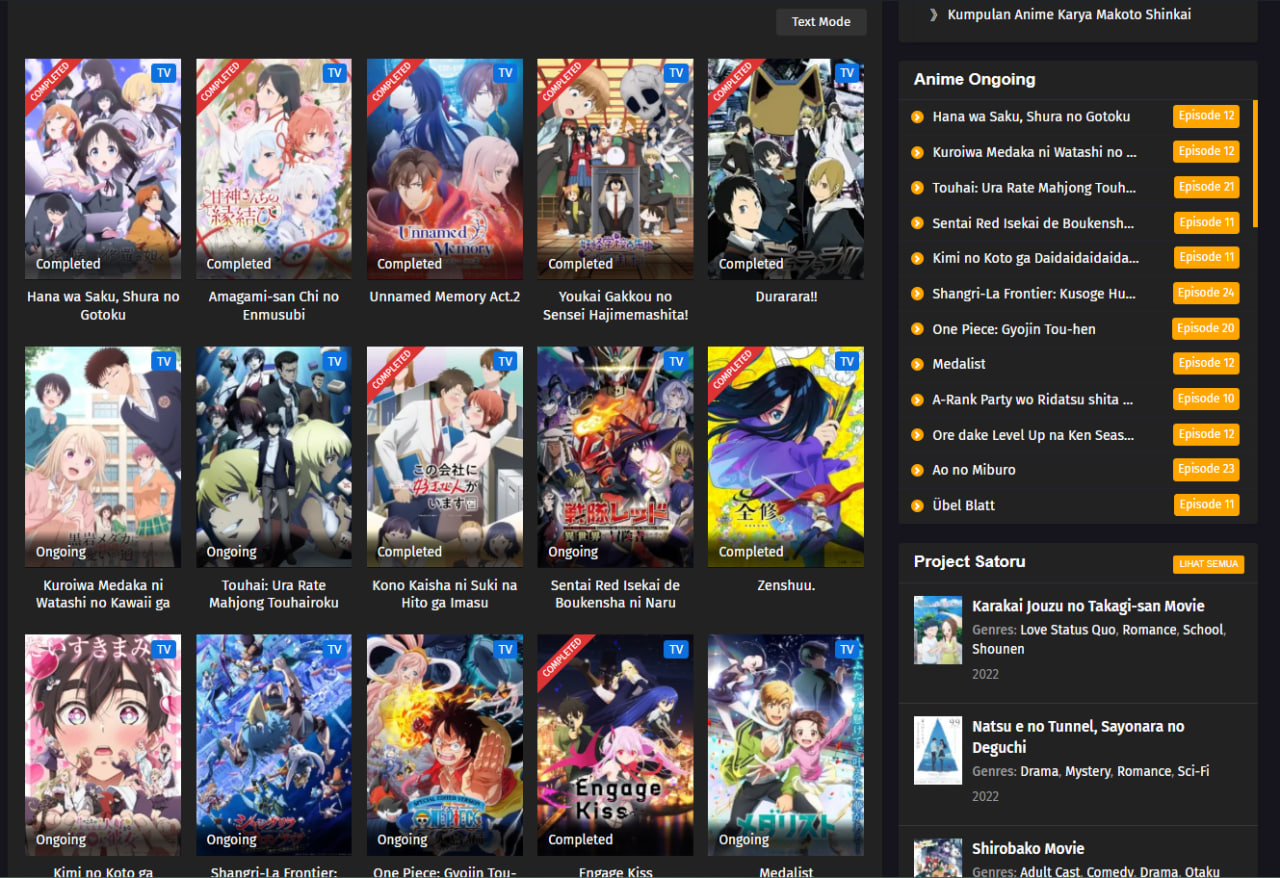
Task: Click the LIHAT SEMUA button in Project Satoru
Action: pos(1208,564)
